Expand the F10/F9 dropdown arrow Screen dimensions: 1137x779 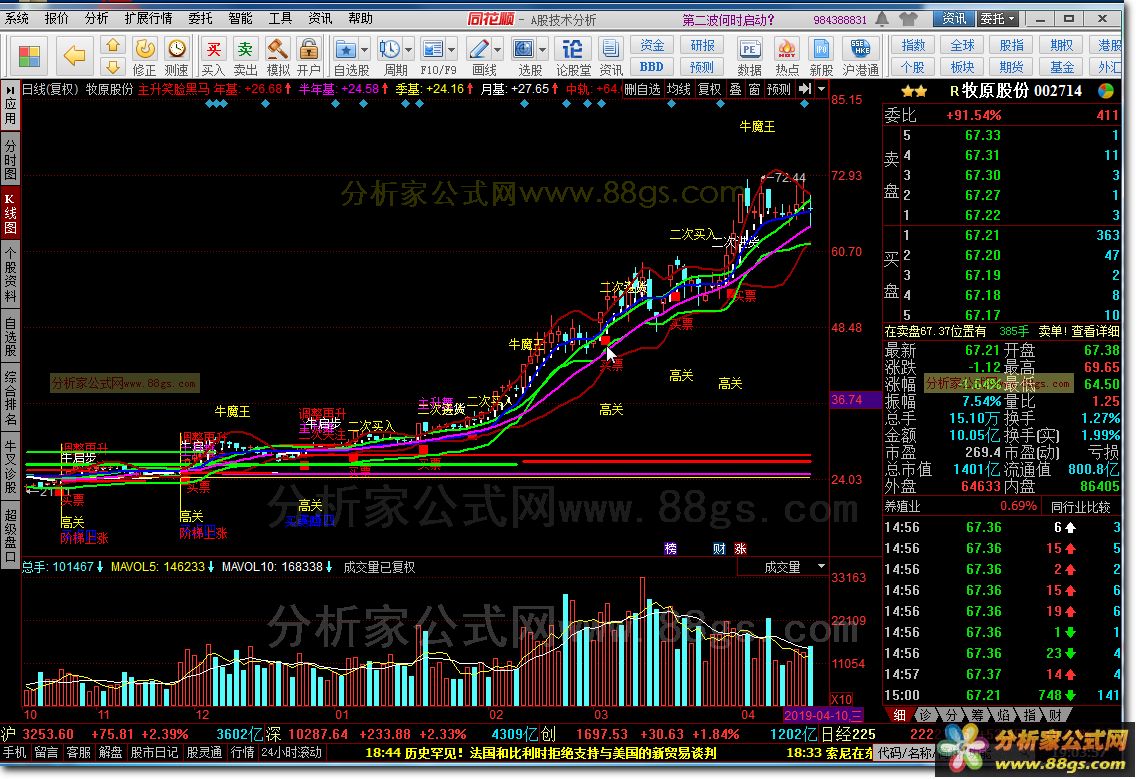(452, 50)
